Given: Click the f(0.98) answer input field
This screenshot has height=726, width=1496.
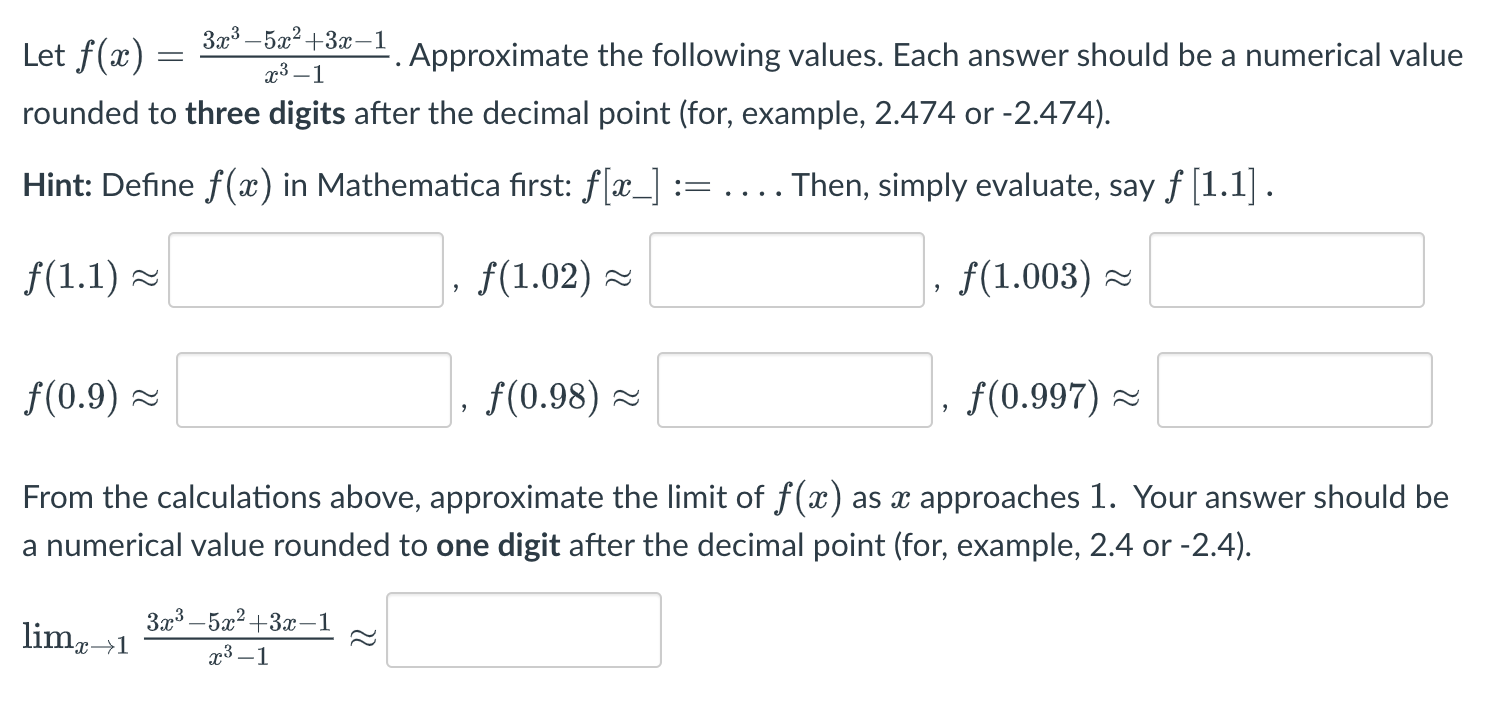Looking at the screenshot, I should click(794, 391).
